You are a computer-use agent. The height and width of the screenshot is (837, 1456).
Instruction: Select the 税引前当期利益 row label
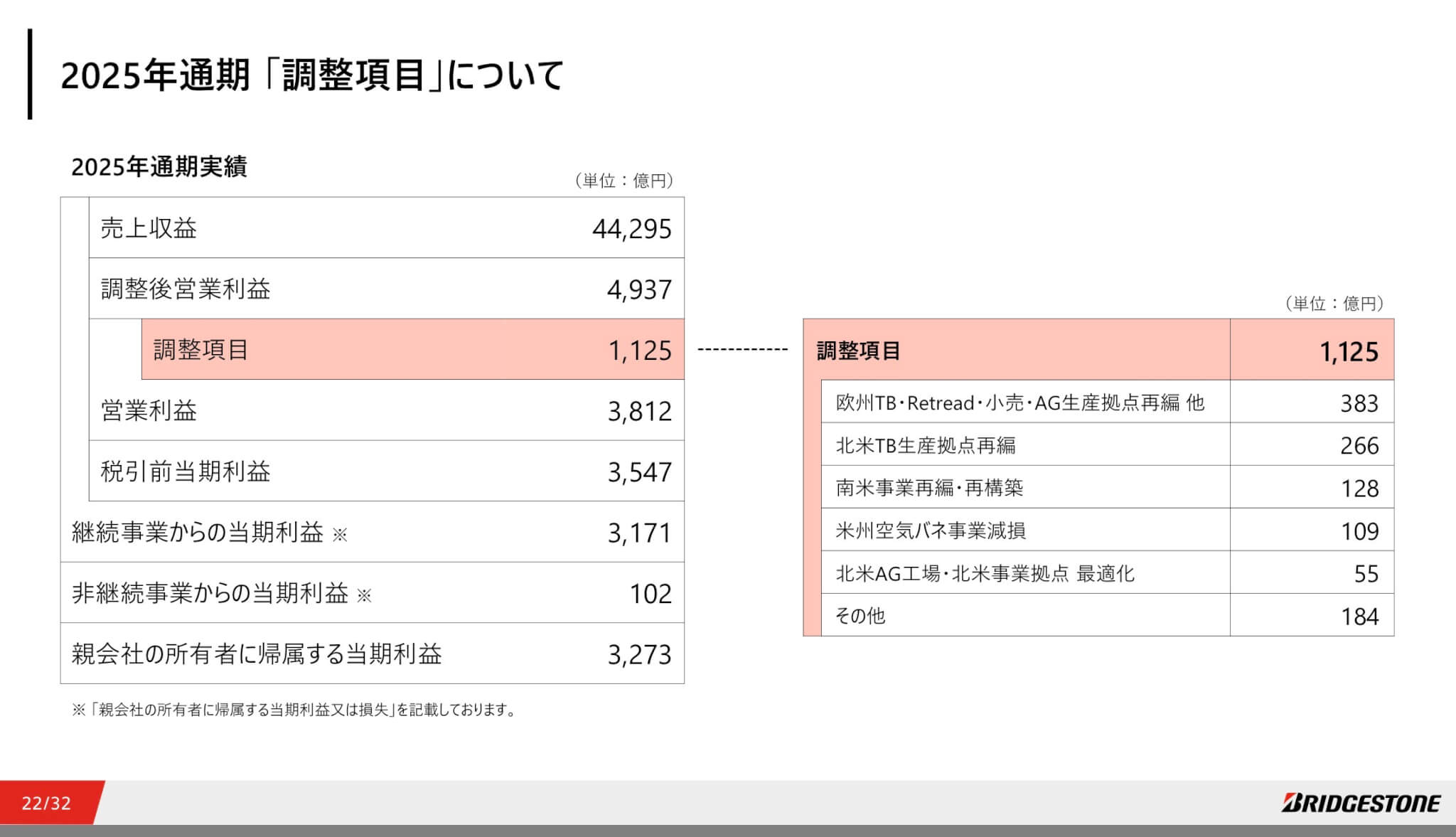coord(186,472)
